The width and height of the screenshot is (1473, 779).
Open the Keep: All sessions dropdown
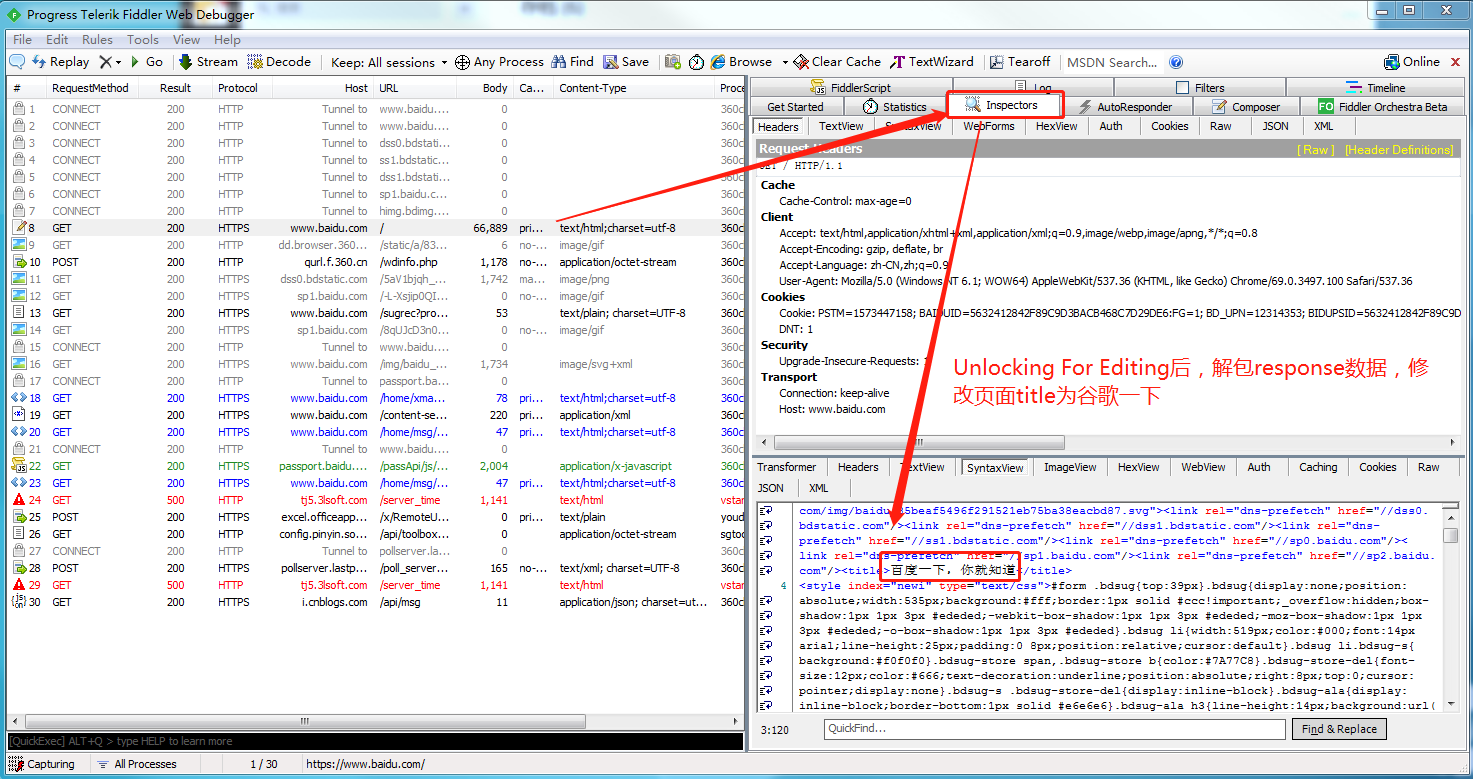[x=390, y=62]
